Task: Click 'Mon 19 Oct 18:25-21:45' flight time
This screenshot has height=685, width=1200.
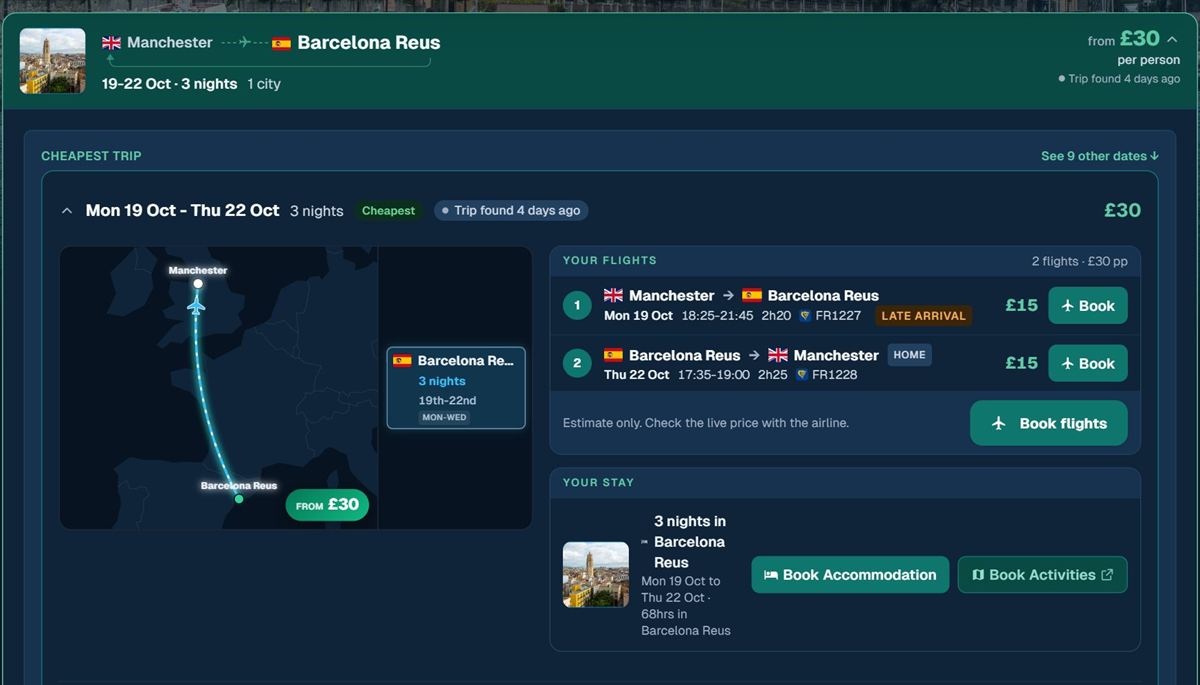Action: coord(679,316)
